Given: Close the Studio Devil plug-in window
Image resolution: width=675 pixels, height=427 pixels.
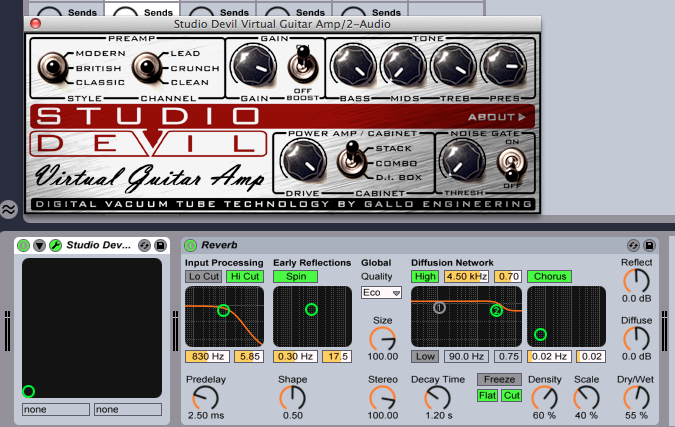Looking at the screenshot, I should coord(35,24).
